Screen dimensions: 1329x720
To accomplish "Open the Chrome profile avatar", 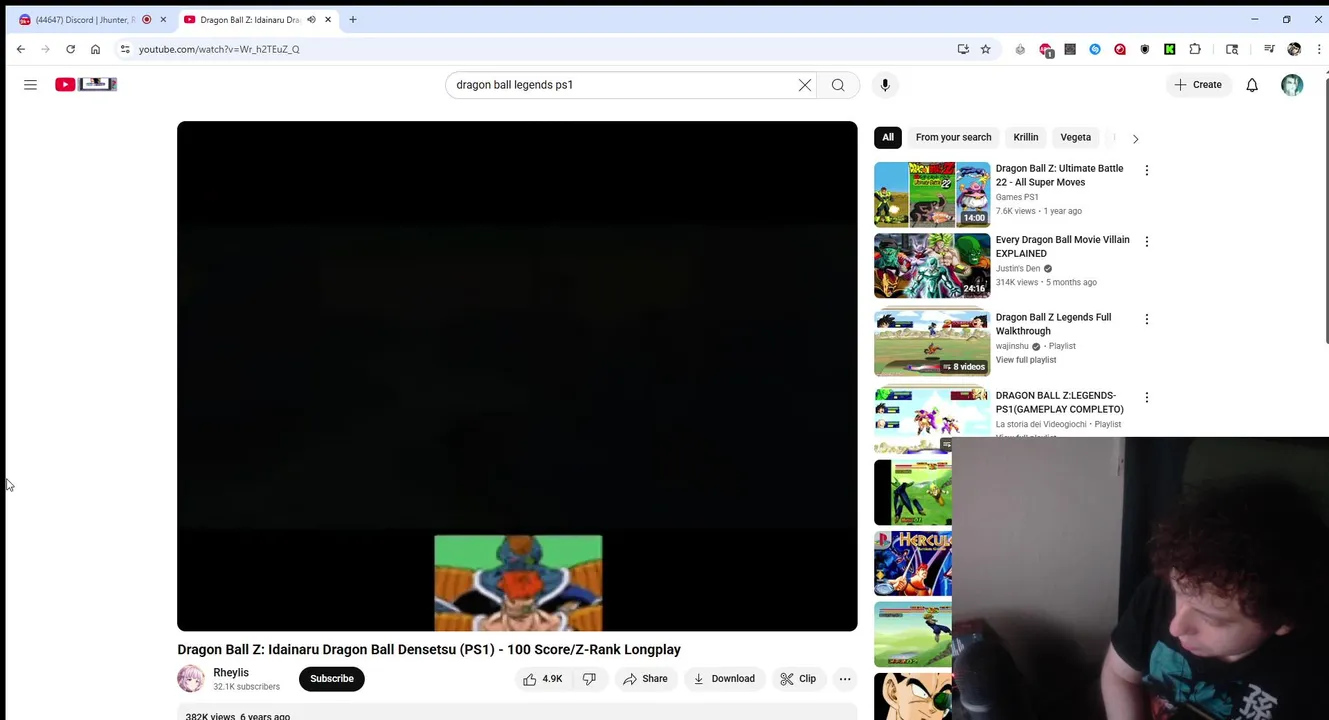I will click(x=1294, y=49).
